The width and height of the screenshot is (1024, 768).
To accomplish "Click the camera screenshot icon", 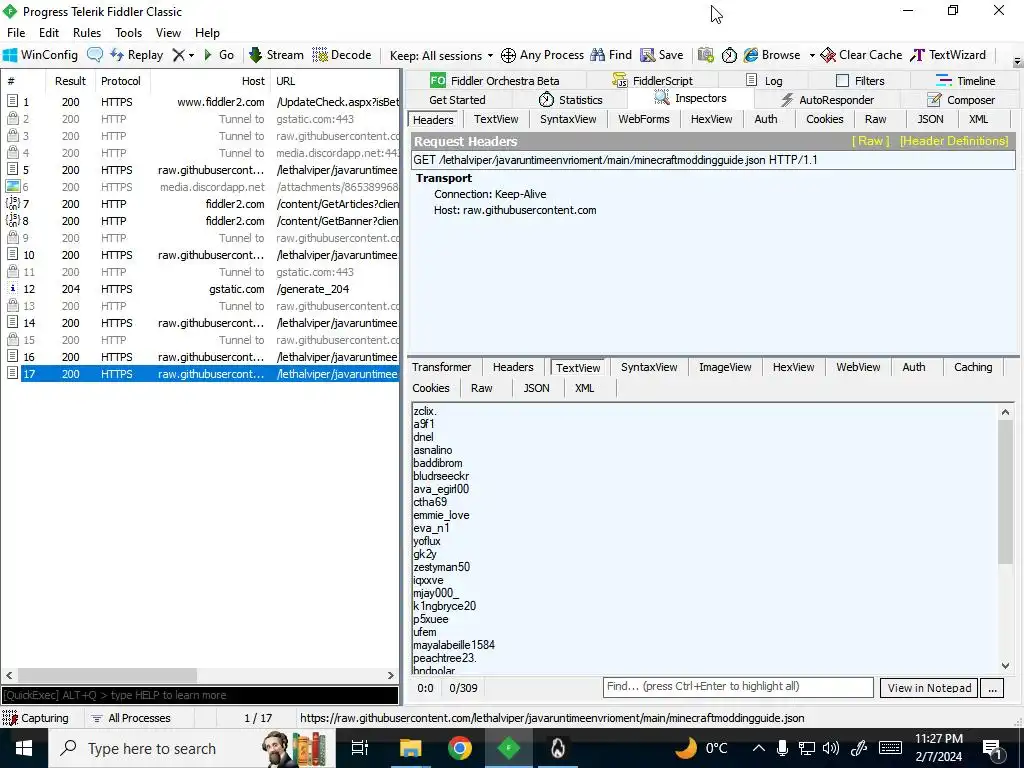I will (x=705, y=55).
